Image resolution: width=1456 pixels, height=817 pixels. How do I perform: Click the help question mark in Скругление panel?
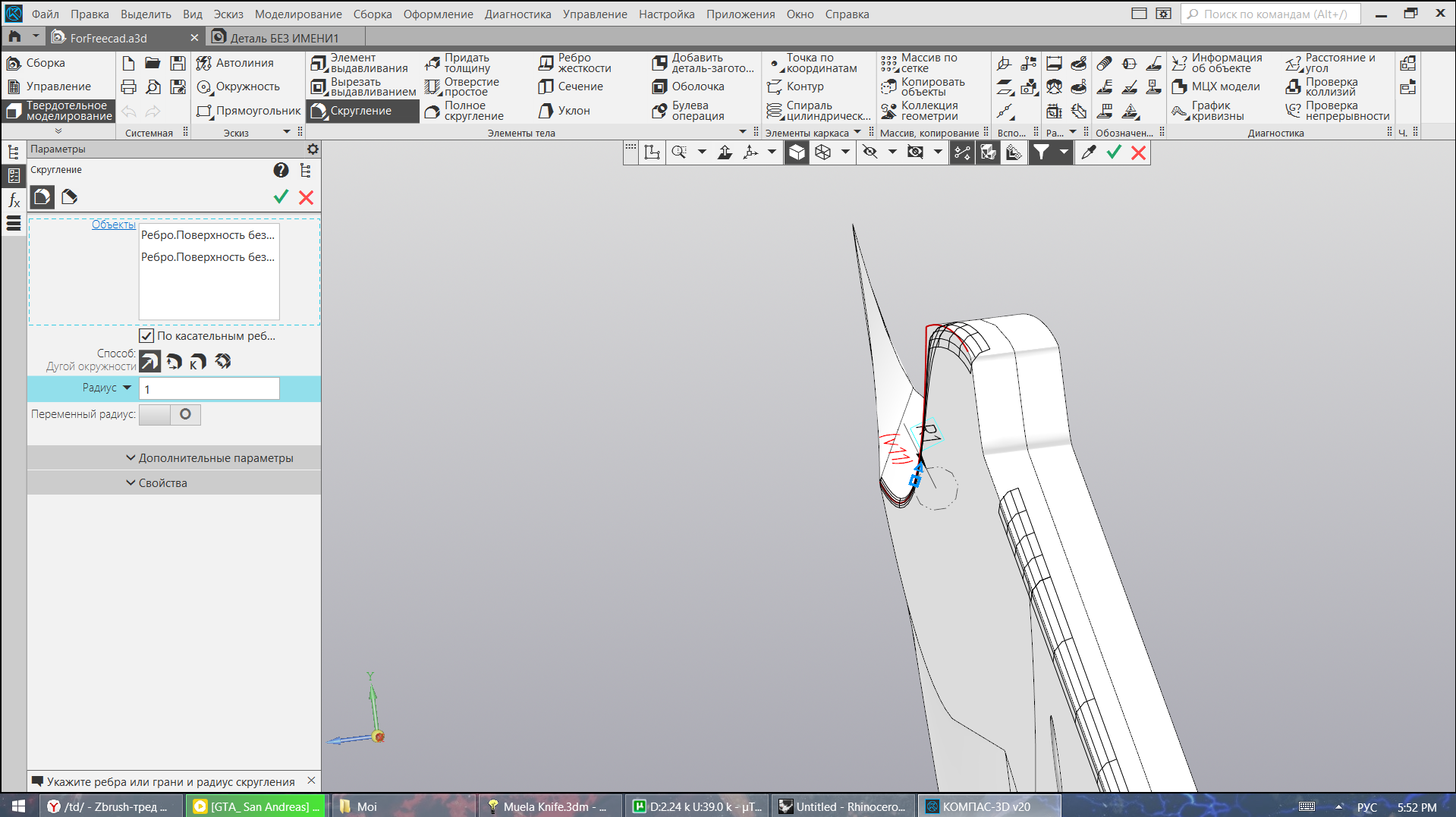point(281,171)
